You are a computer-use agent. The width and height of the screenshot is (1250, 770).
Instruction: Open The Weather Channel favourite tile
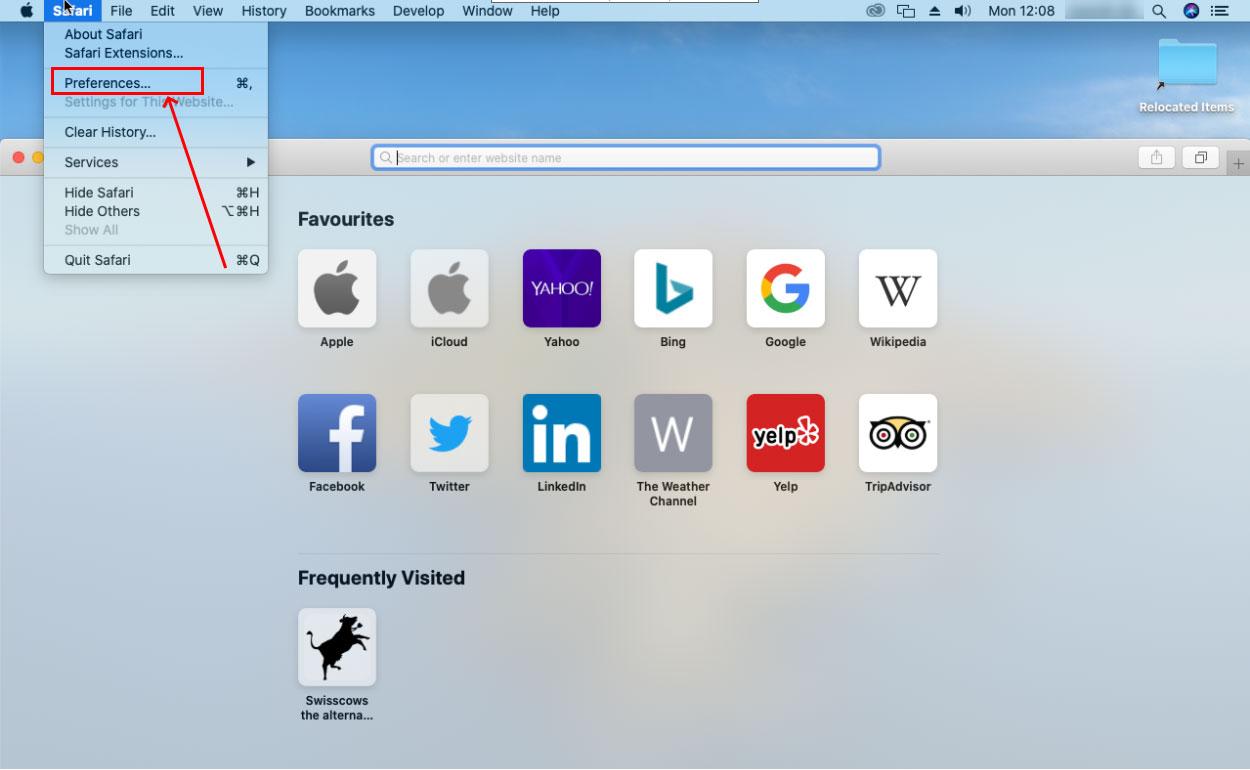(673, 433)
